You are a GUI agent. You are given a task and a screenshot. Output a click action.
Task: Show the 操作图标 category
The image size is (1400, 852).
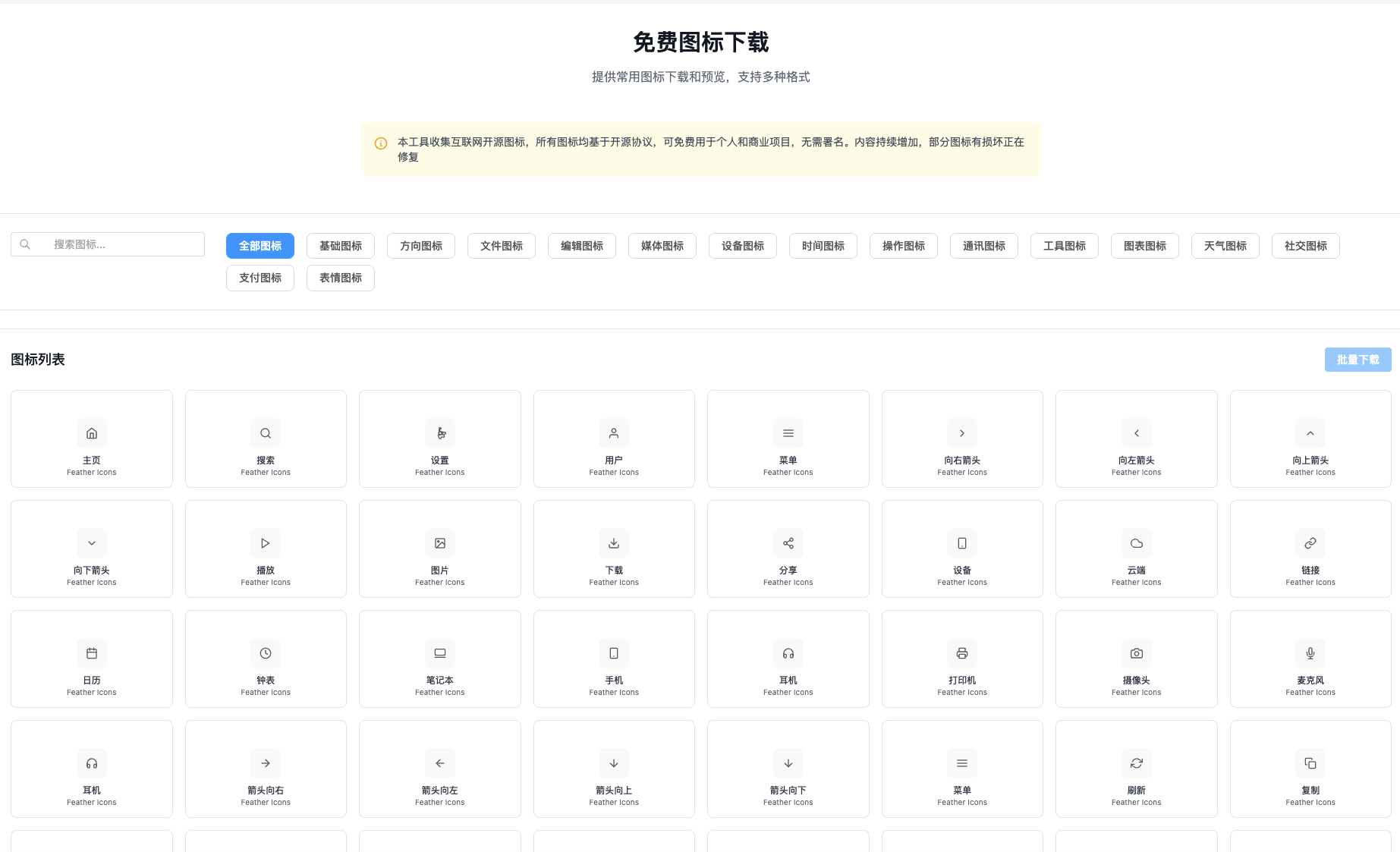(904, 246)
